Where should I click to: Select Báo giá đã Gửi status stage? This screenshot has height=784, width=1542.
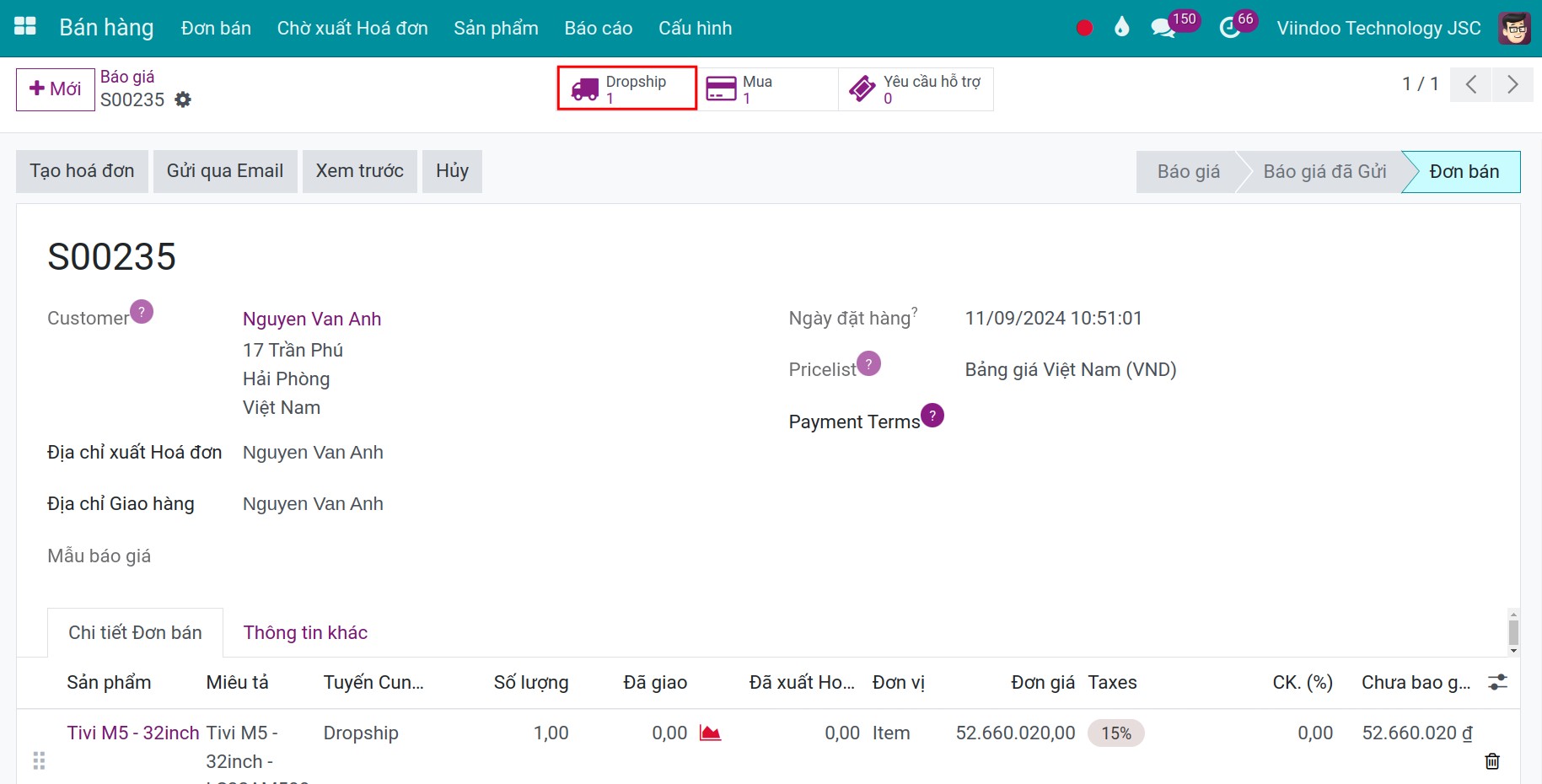click(x=1324, y=172)
